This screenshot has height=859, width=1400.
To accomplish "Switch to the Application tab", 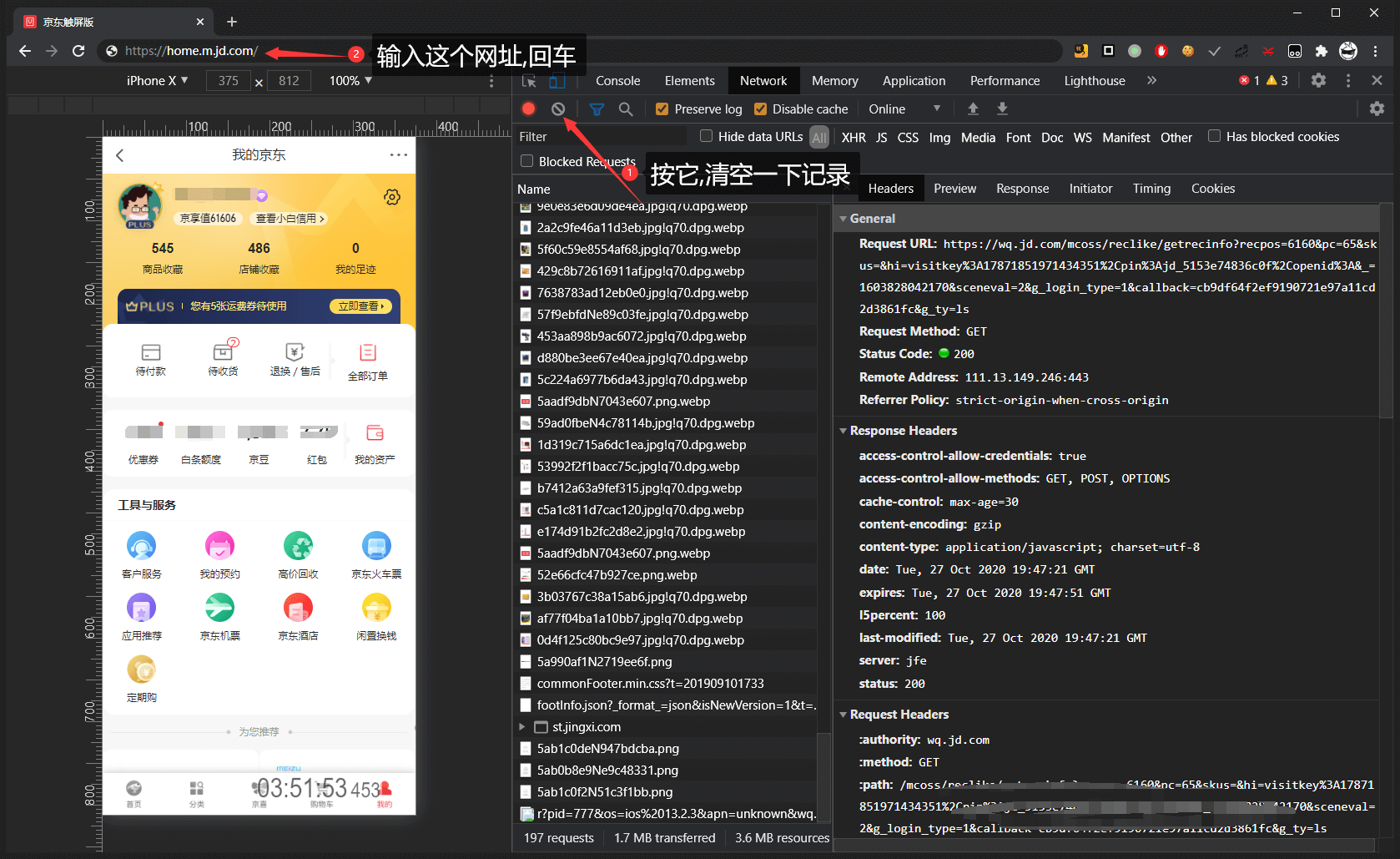I will click(914, 80).
